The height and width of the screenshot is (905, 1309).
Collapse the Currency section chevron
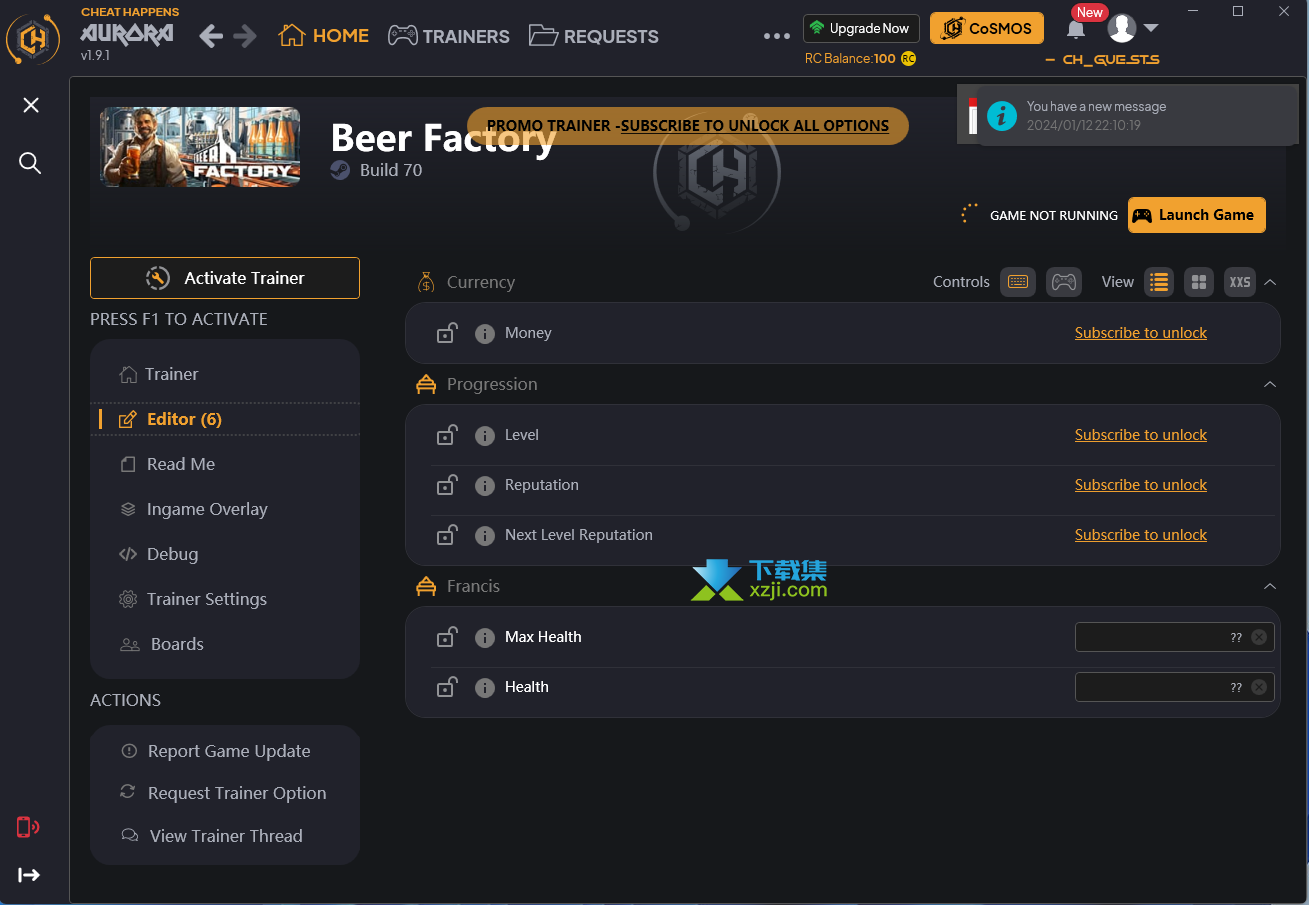coord(1270,282)
